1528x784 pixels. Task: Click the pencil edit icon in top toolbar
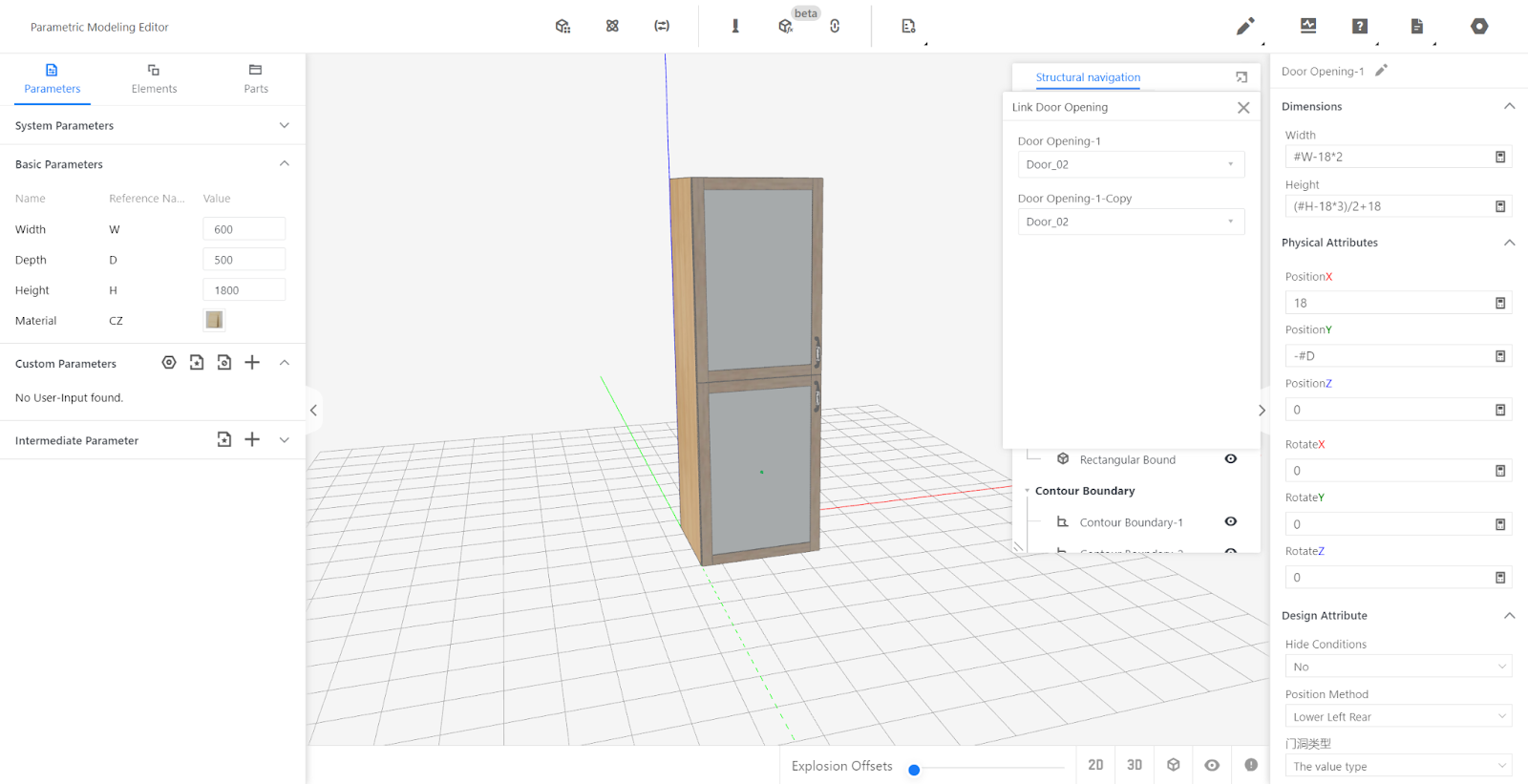pyautogui.click(x=1244, y=27)
